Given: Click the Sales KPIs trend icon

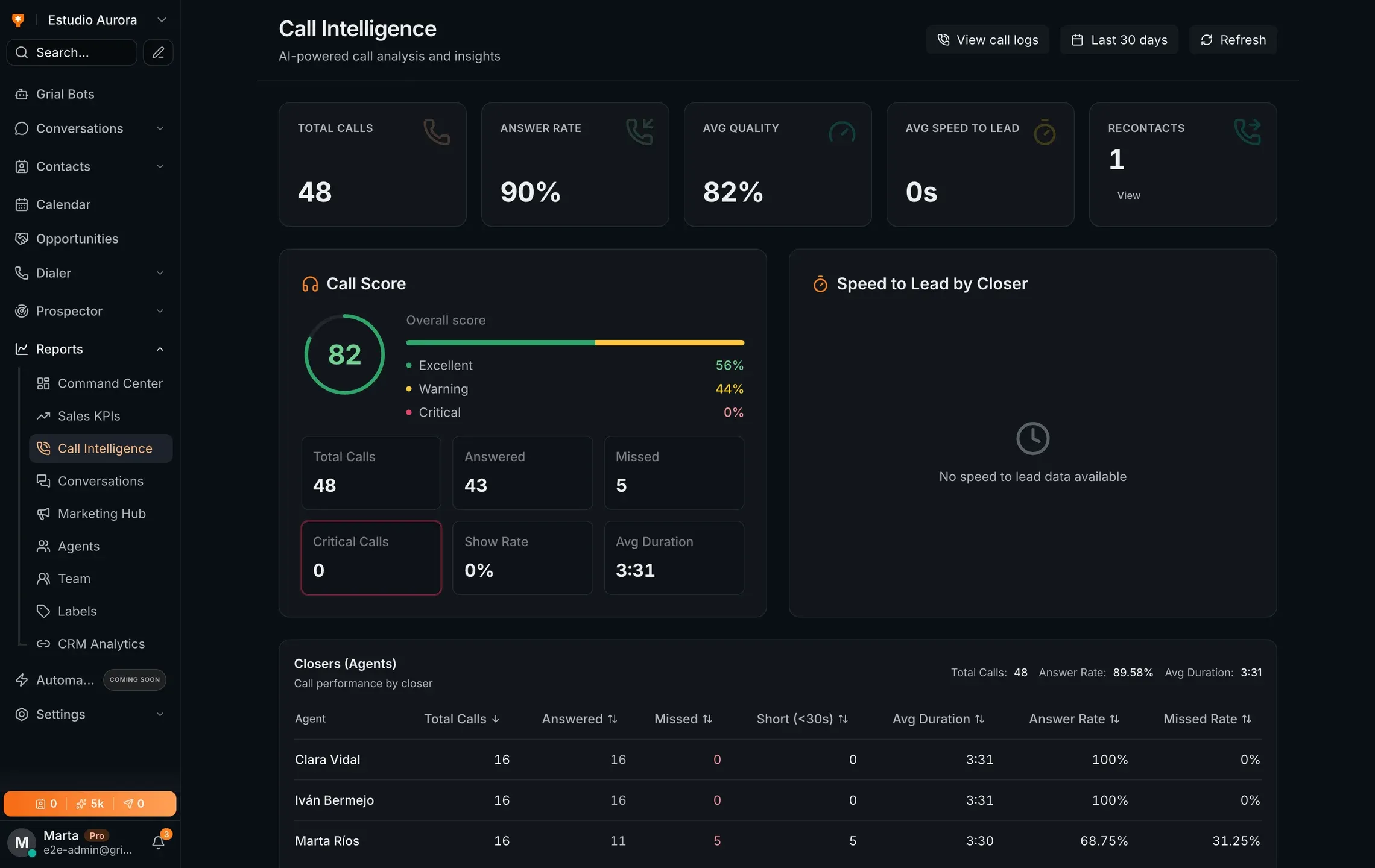Looking at the screenshot, I should 43,416.
